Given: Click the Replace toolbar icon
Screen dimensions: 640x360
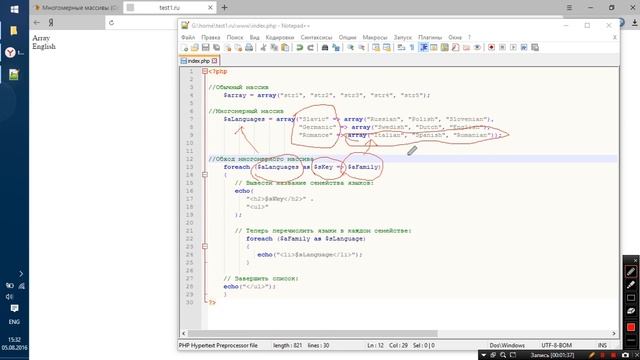Looking at the screenshot, I should (x=336, y=48).
